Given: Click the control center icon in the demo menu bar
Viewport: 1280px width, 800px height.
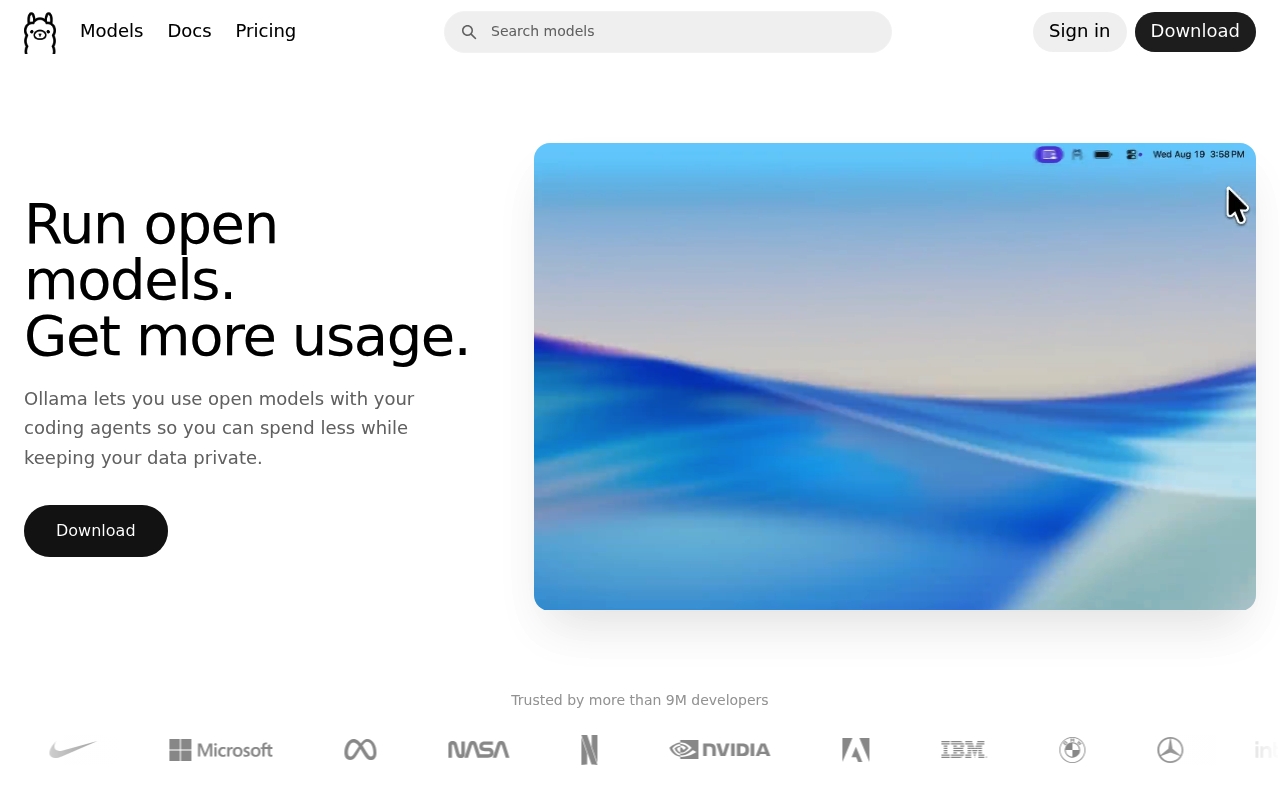Looking at the screenshot, I should point(1133,154).
